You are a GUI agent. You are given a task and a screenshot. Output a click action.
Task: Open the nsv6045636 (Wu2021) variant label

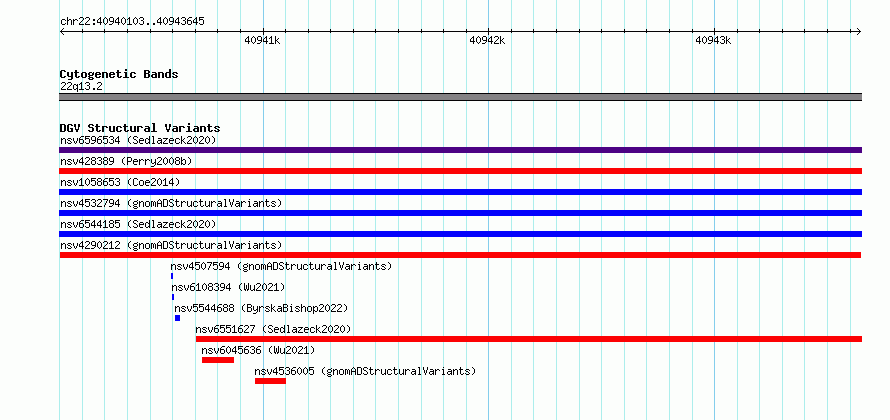258,350
